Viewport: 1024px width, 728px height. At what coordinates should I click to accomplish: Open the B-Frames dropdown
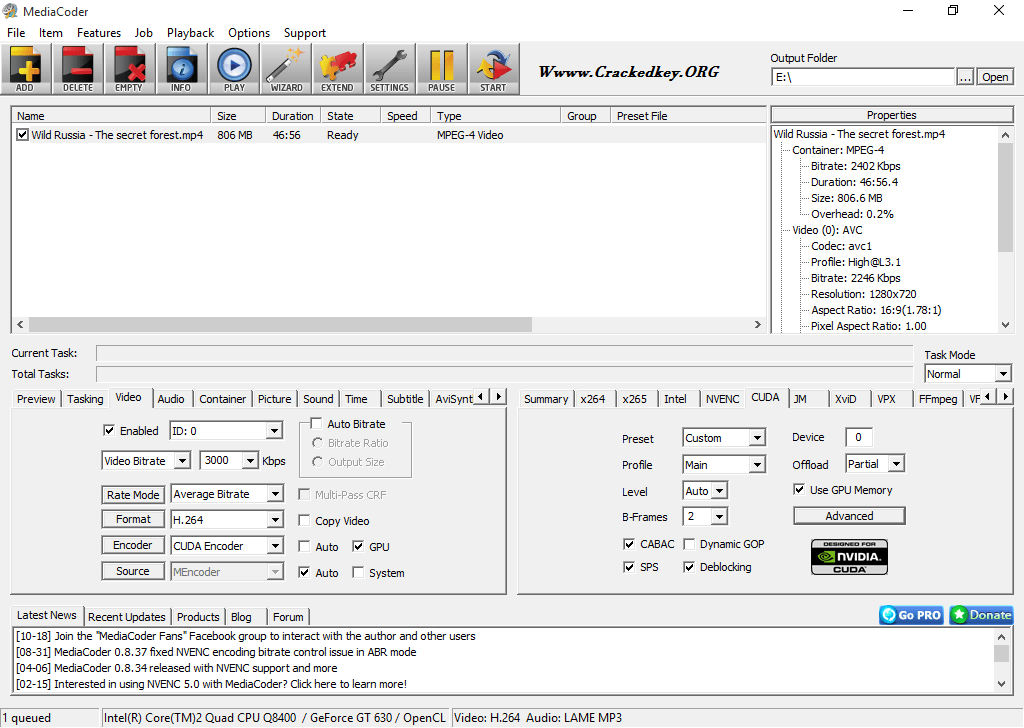coord(719,517)
